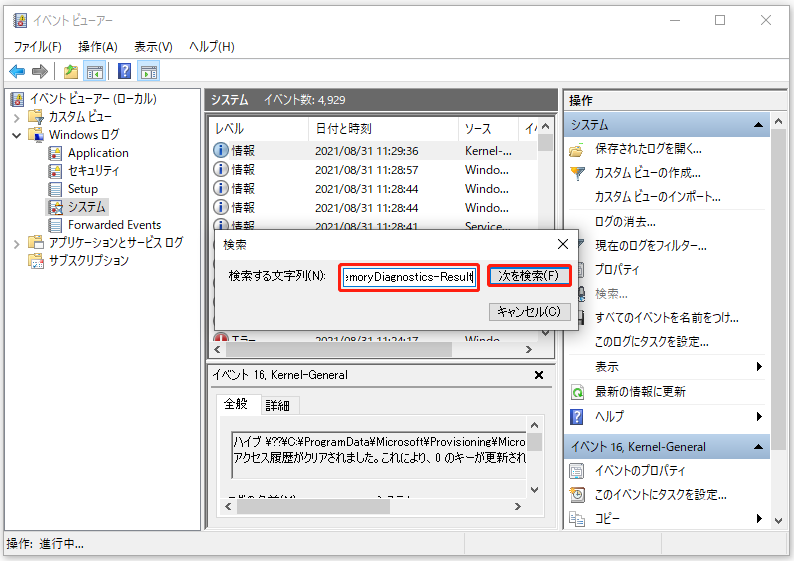794x561 pixels.
Task: Open the 表示(V) menu
Action: [x=153, y=47]
